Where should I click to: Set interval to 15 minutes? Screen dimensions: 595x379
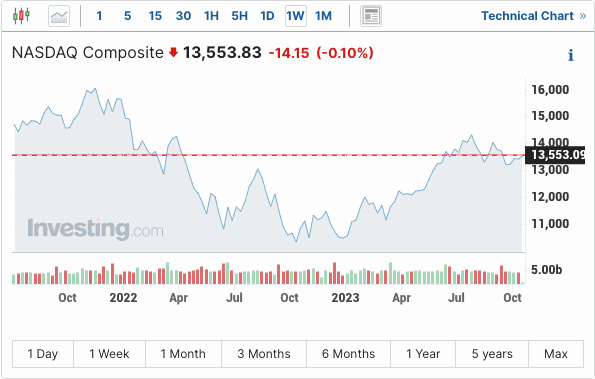click(x=155, y=16)
